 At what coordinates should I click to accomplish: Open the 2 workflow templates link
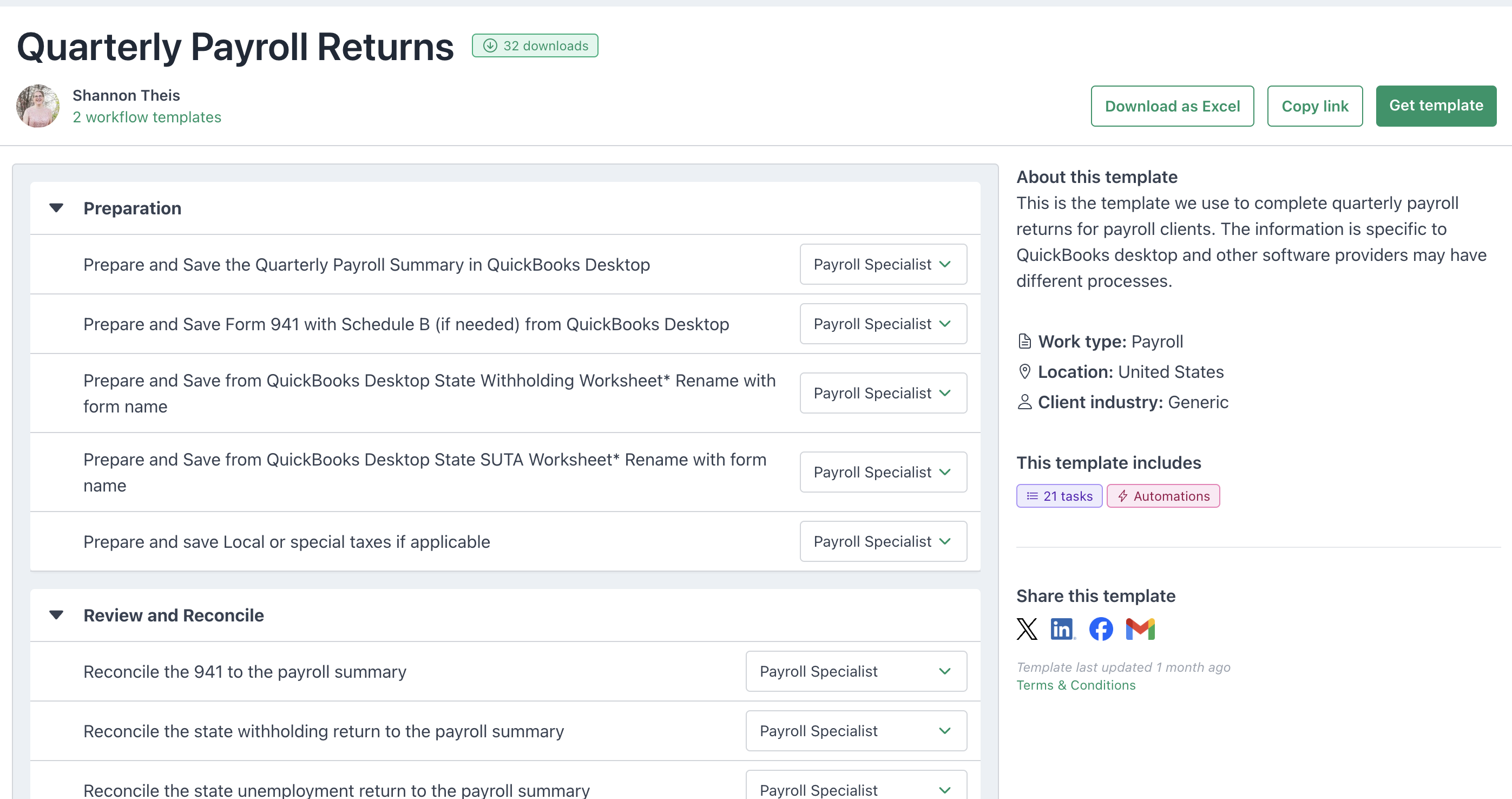point(147,117)
